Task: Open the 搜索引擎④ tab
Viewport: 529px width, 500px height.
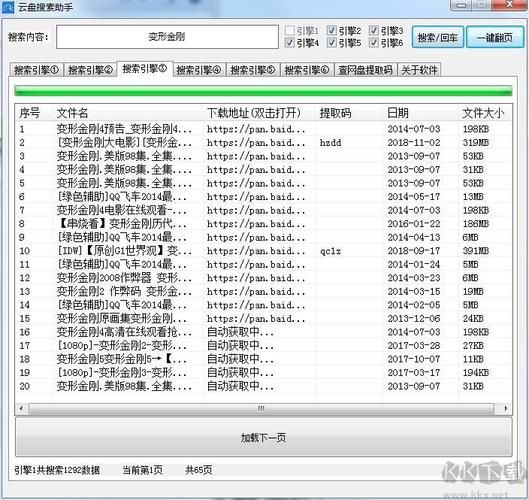Action: [x=199, y=70]
